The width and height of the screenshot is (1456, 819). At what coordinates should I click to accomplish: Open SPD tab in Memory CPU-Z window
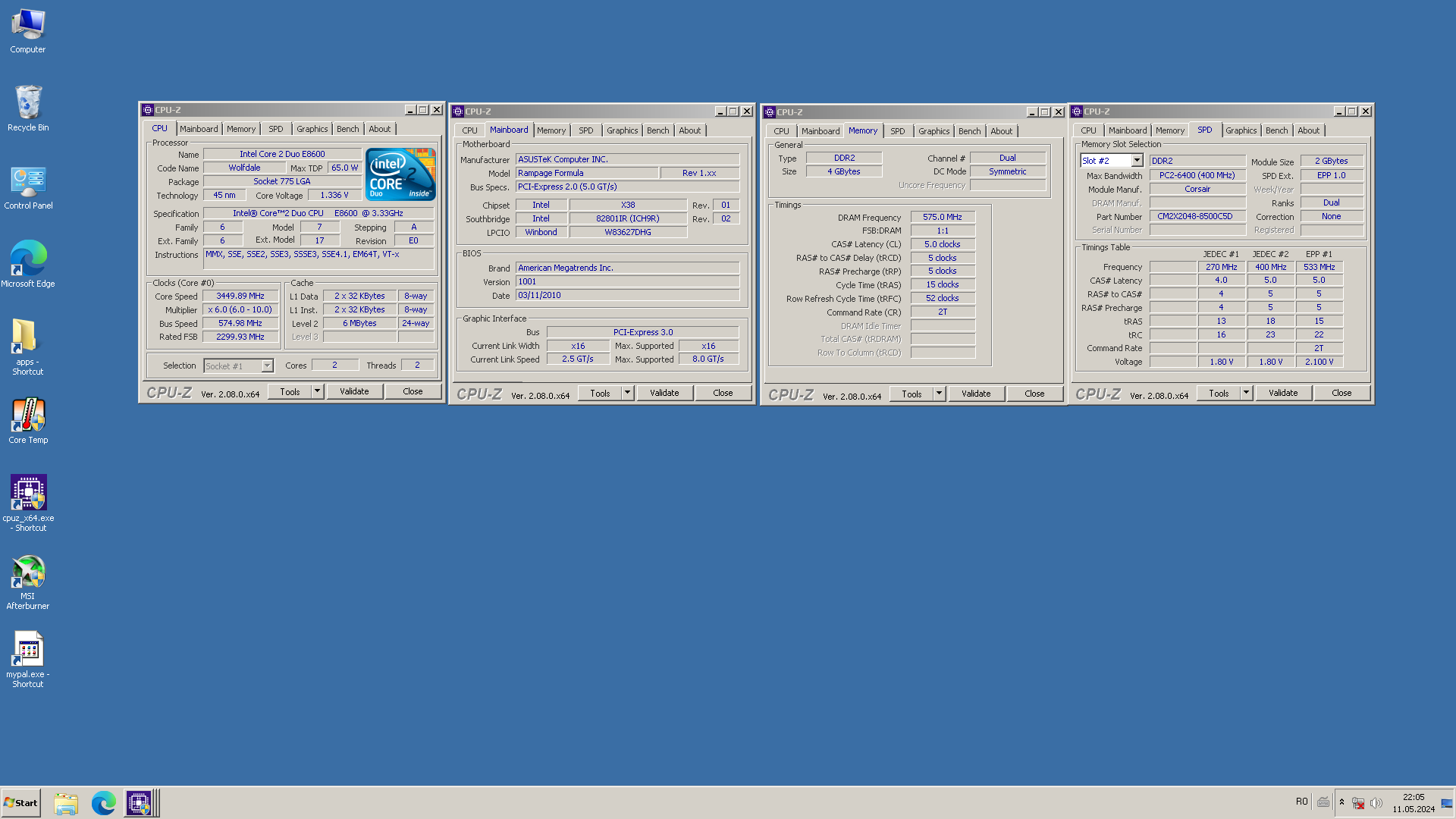coord(898,131)
